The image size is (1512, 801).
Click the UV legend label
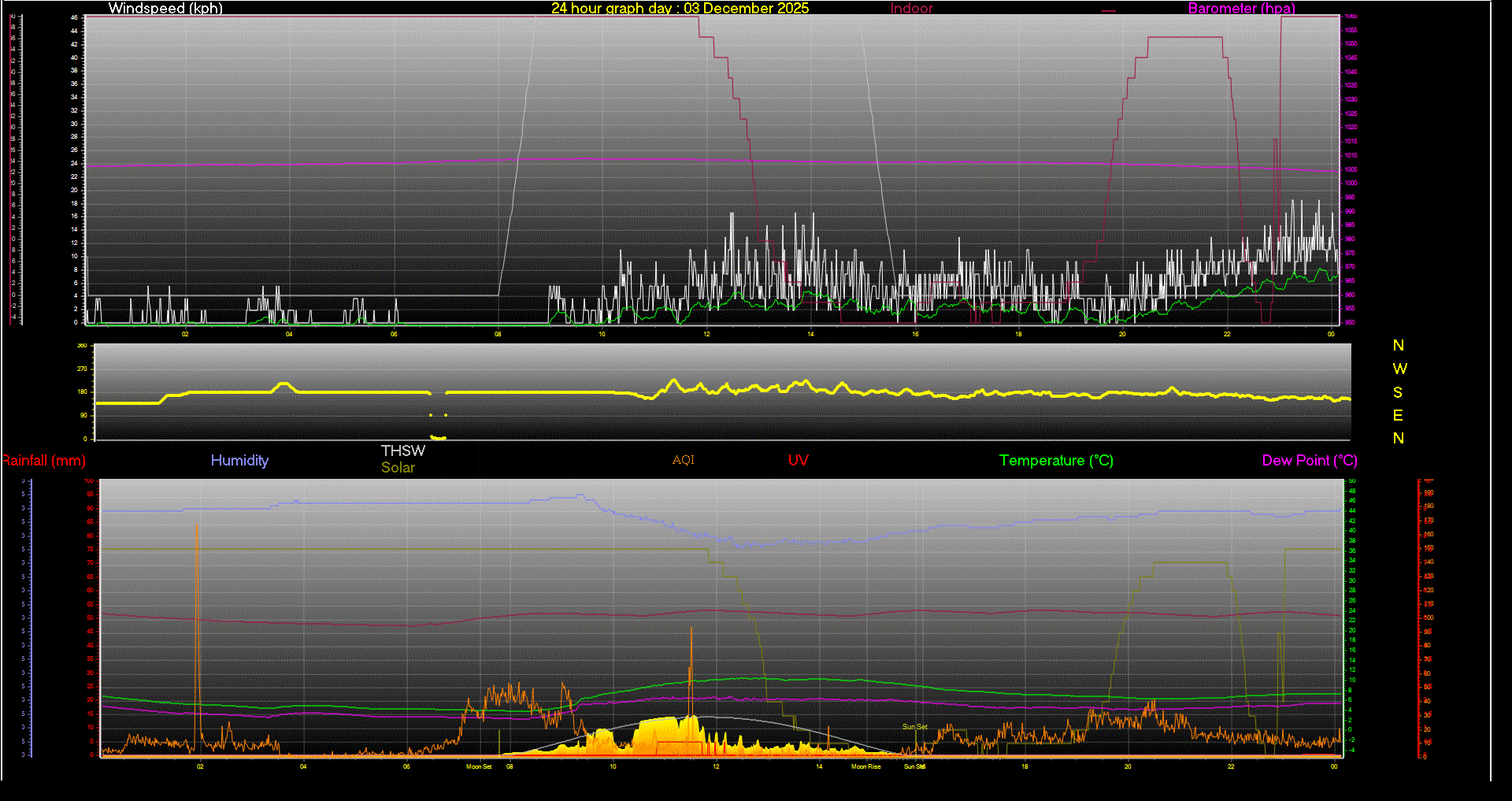coord(798,460)
